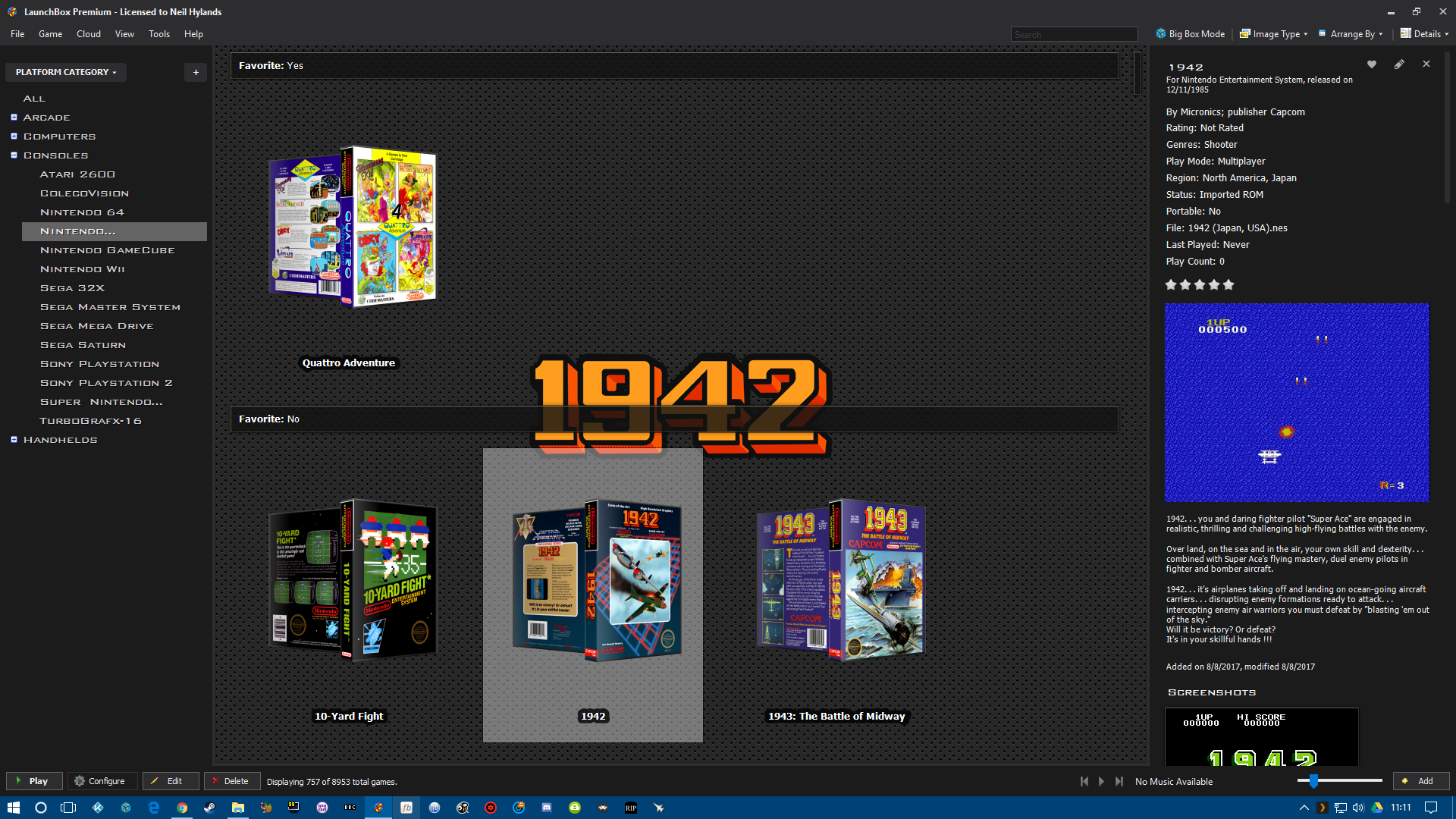The image size is (1456, 819).
Task: Open Steam from the taskbar
Action: pyautogui.click(x=209, y=808)
